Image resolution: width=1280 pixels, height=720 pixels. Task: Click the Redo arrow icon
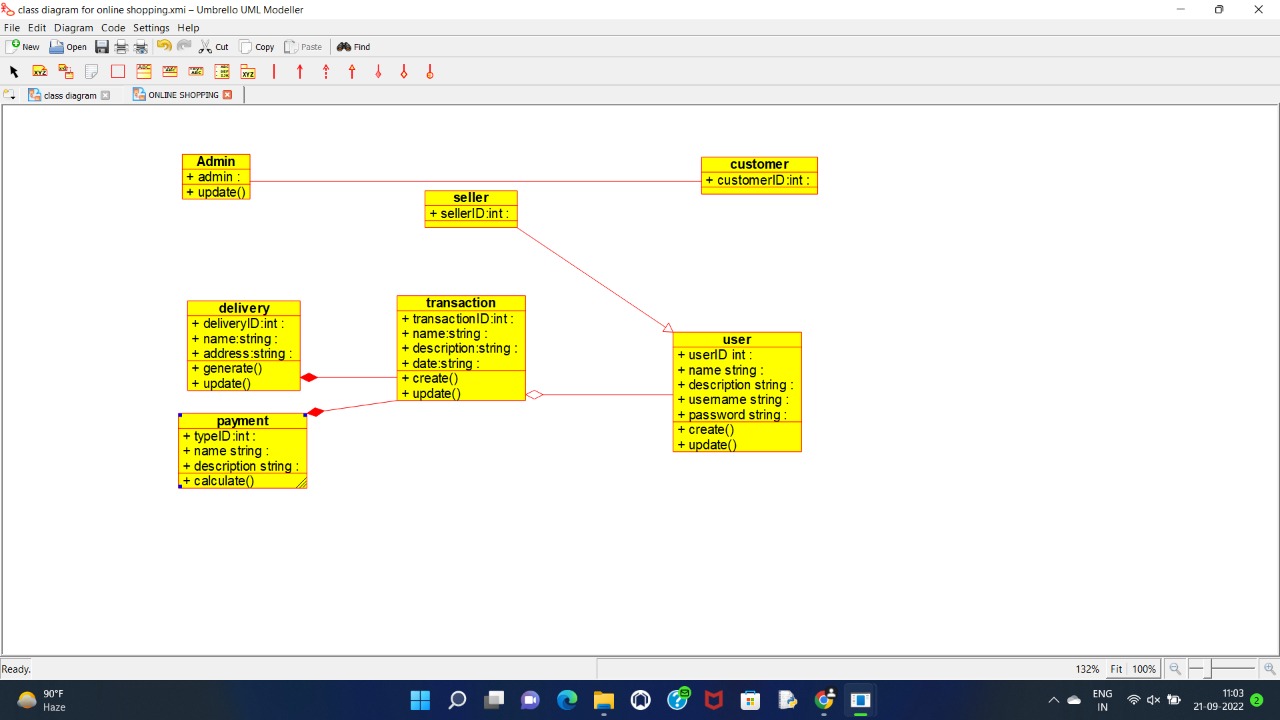click(184, 46)
